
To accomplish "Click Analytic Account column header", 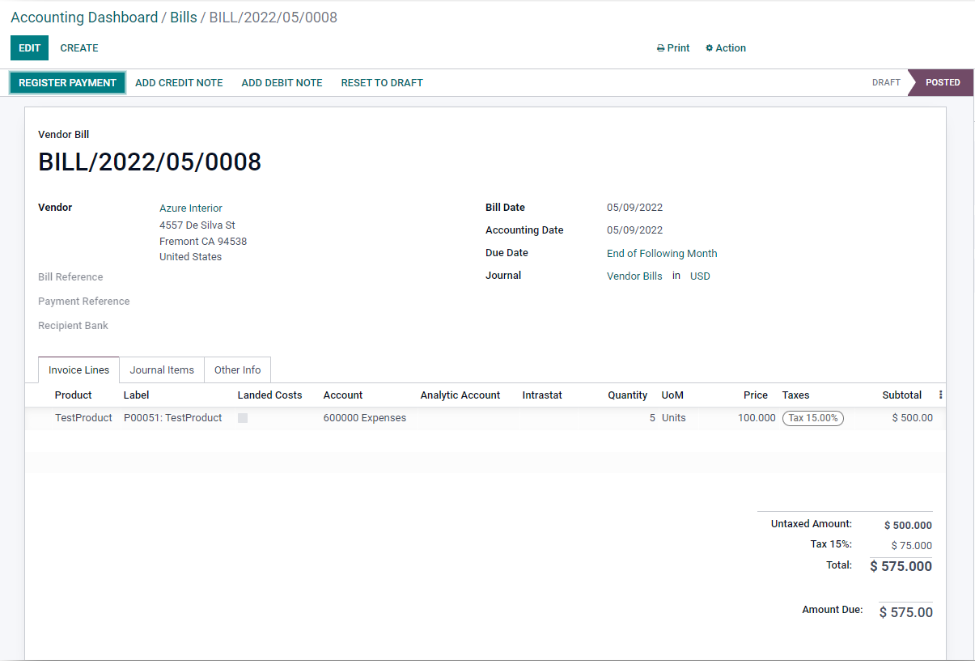I will click(460, 395).
